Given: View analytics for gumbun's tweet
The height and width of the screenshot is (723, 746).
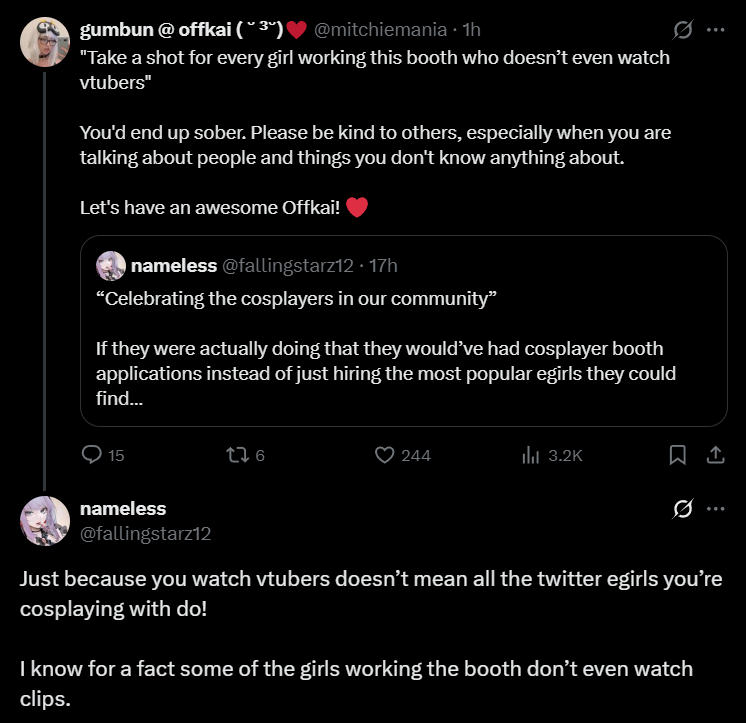Looking at the screenshot, I should coord(531,455).
